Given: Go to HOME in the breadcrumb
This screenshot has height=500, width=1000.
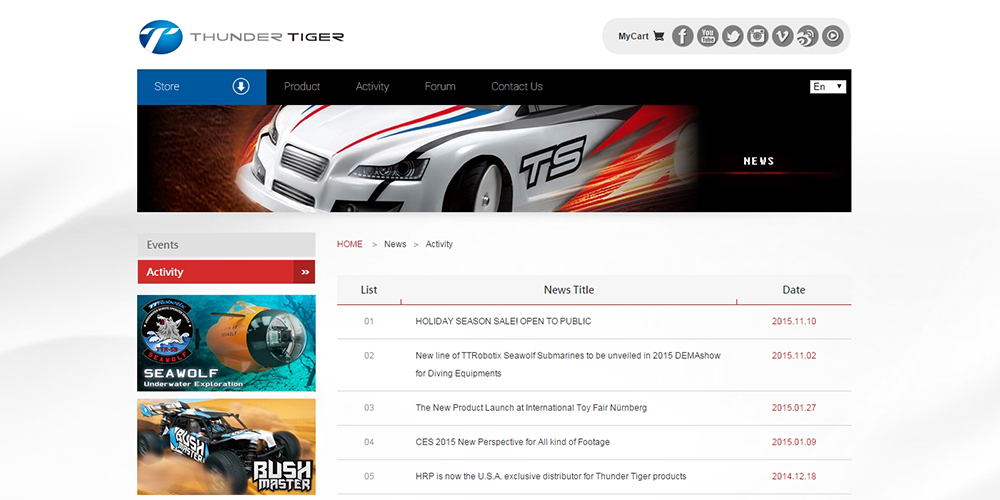Looking at the screenshot, I should point(349,244).
